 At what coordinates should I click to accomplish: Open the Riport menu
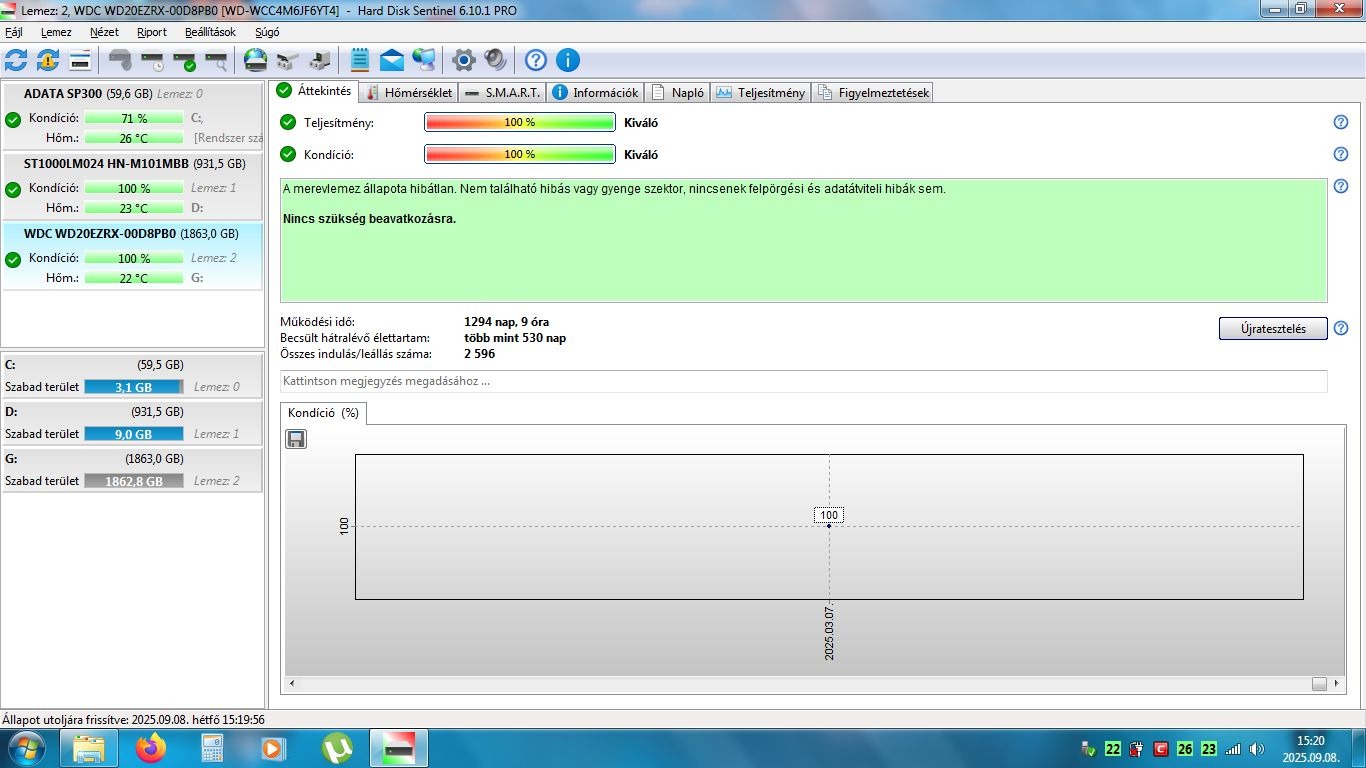[152, 32]
